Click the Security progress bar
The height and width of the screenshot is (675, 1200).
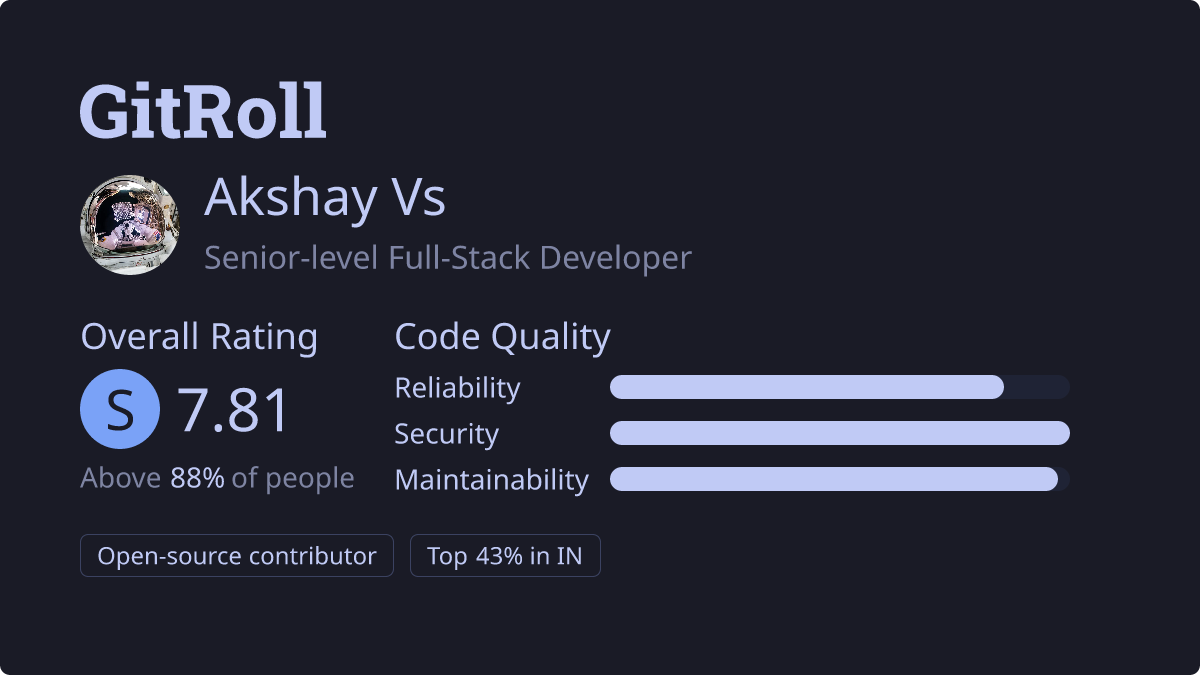click(x=840, y=433)
